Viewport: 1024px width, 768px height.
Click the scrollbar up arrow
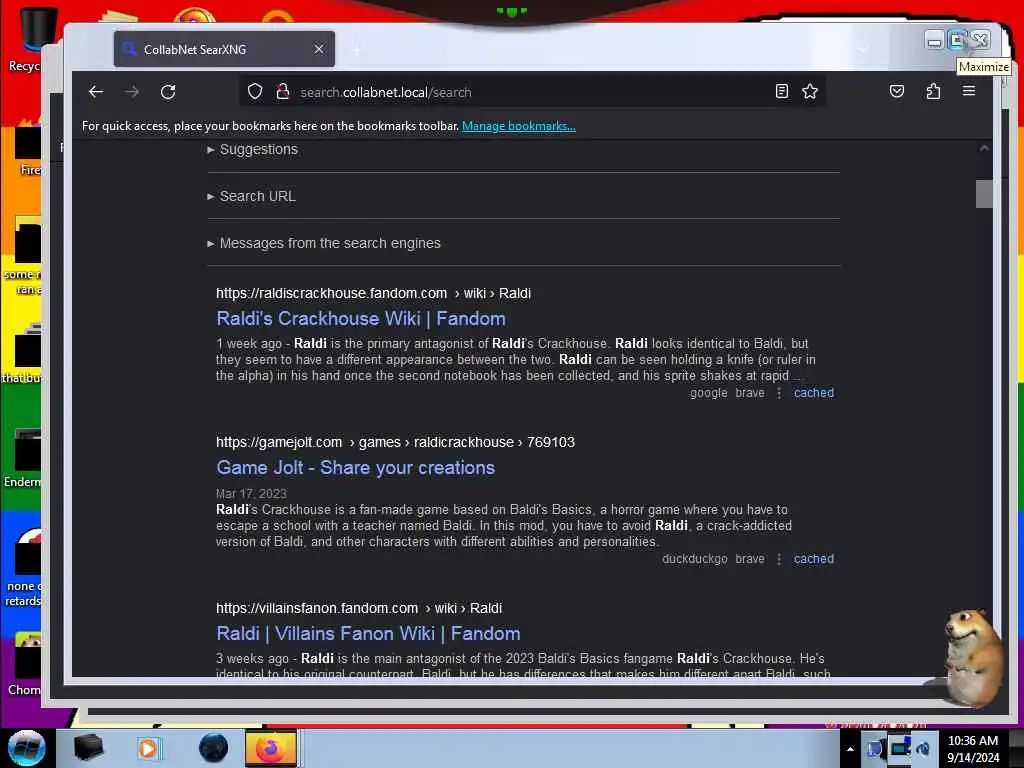tap(984, 149)
